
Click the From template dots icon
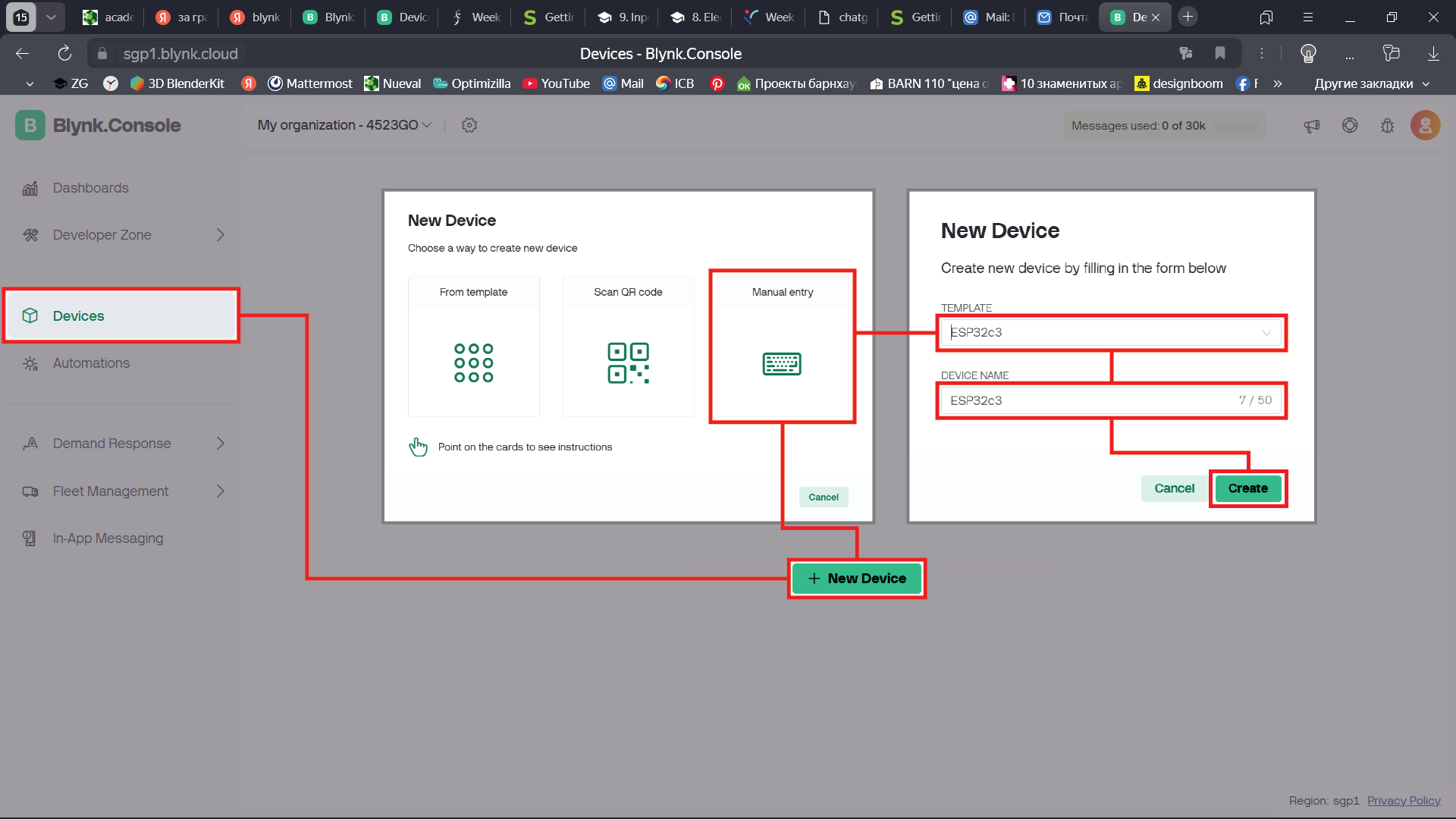click(x=474, y=362)
